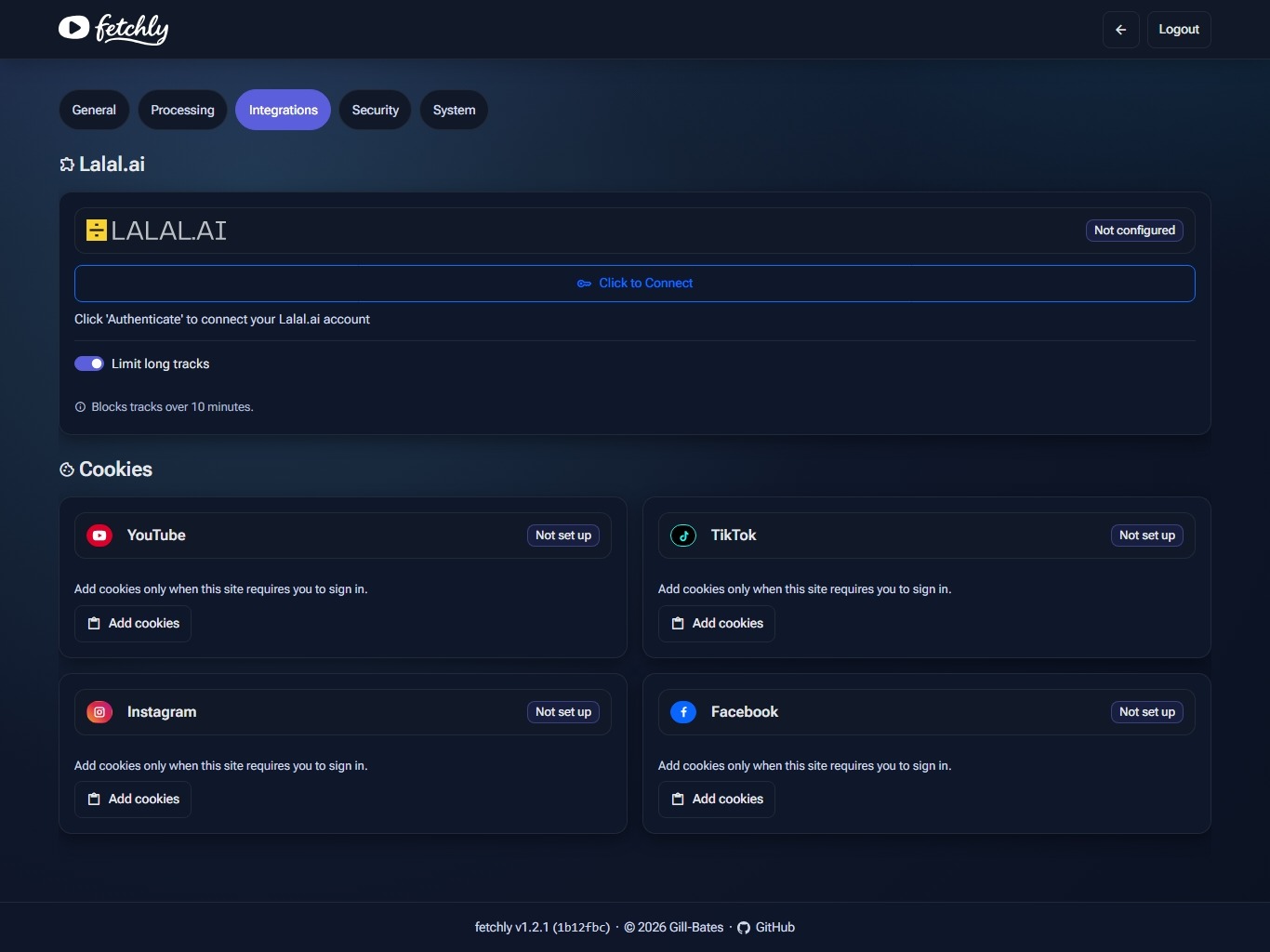Click the cookie icon beside Cookies heading

pyautogui.click(x=67, y=469)
